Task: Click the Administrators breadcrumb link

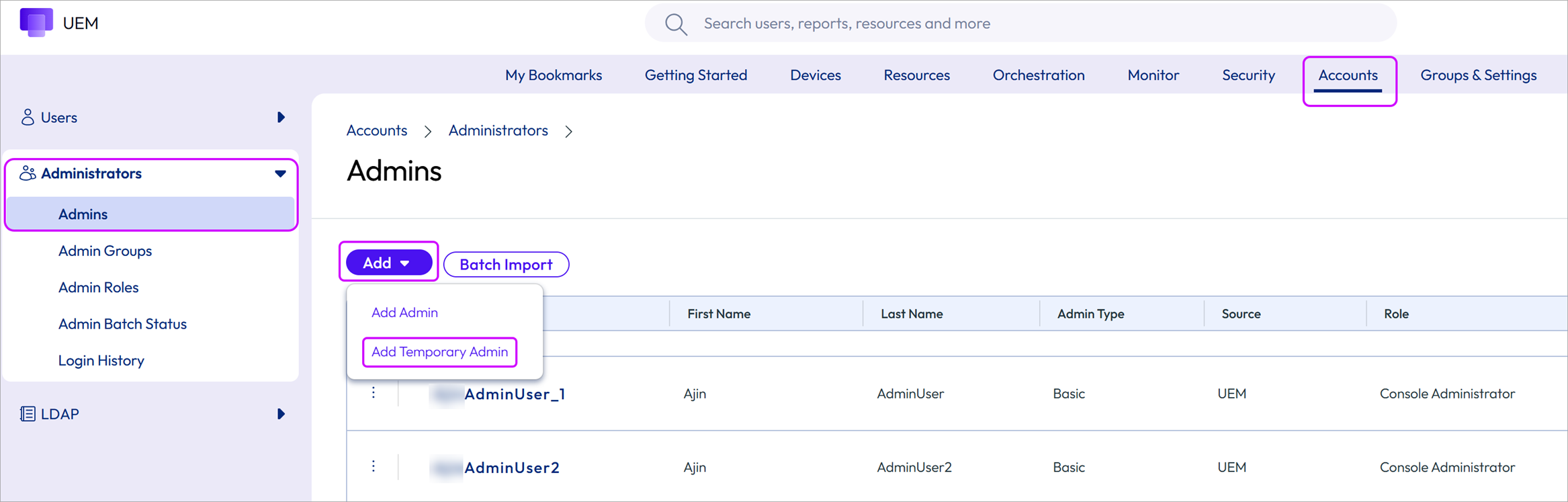Action: tap(498, 130)
